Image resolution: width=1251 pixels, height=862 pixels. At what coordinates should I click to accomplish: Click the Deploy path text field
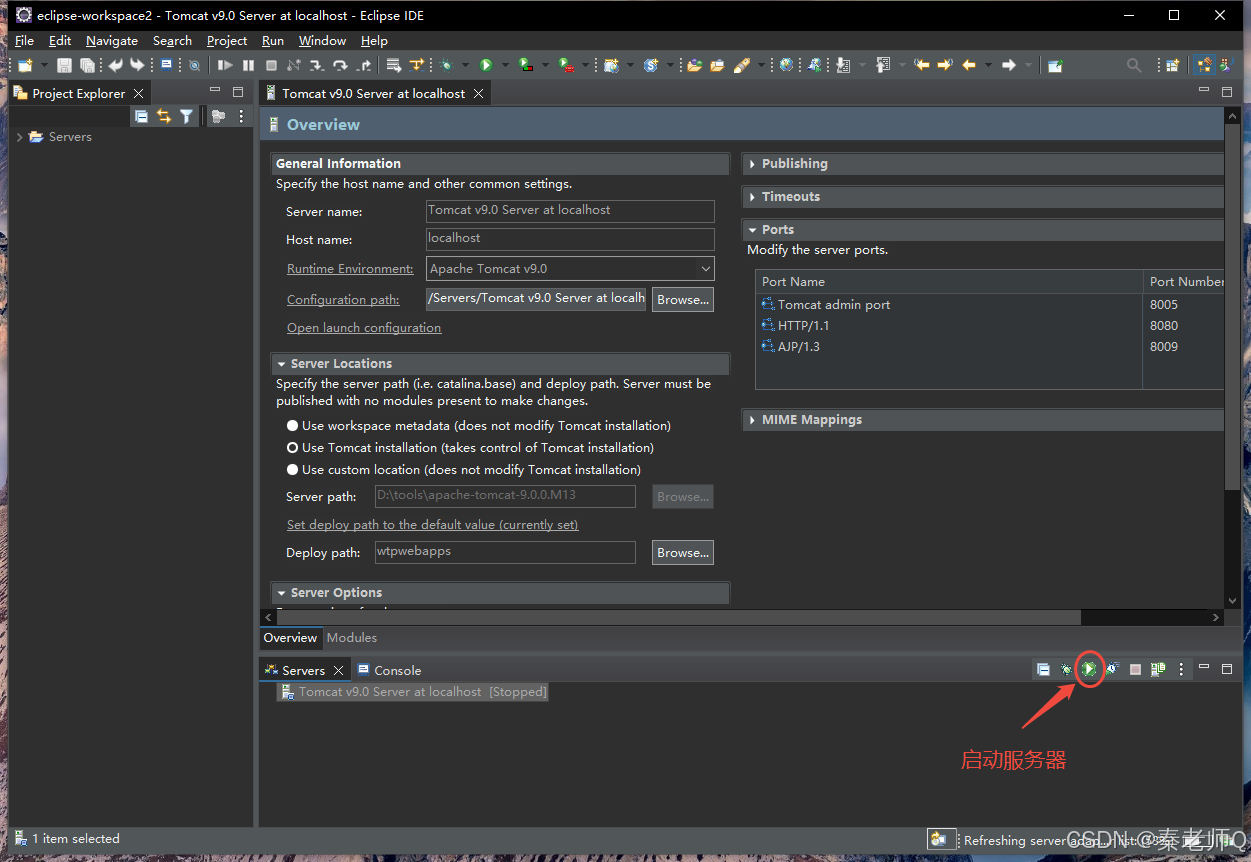505,552
